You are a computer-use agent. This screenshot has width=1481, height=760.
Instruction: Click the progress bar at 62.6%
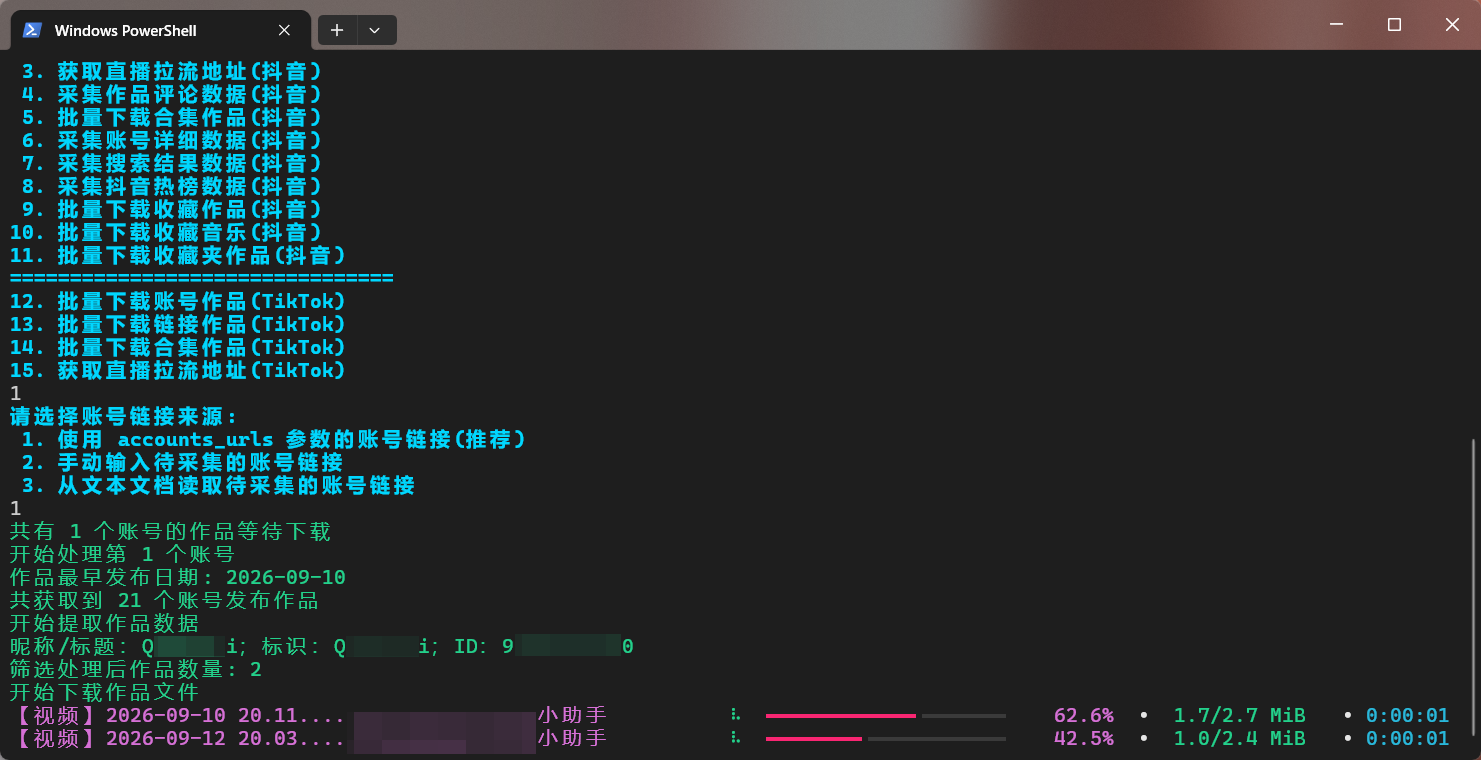click(x=886, y=715)
